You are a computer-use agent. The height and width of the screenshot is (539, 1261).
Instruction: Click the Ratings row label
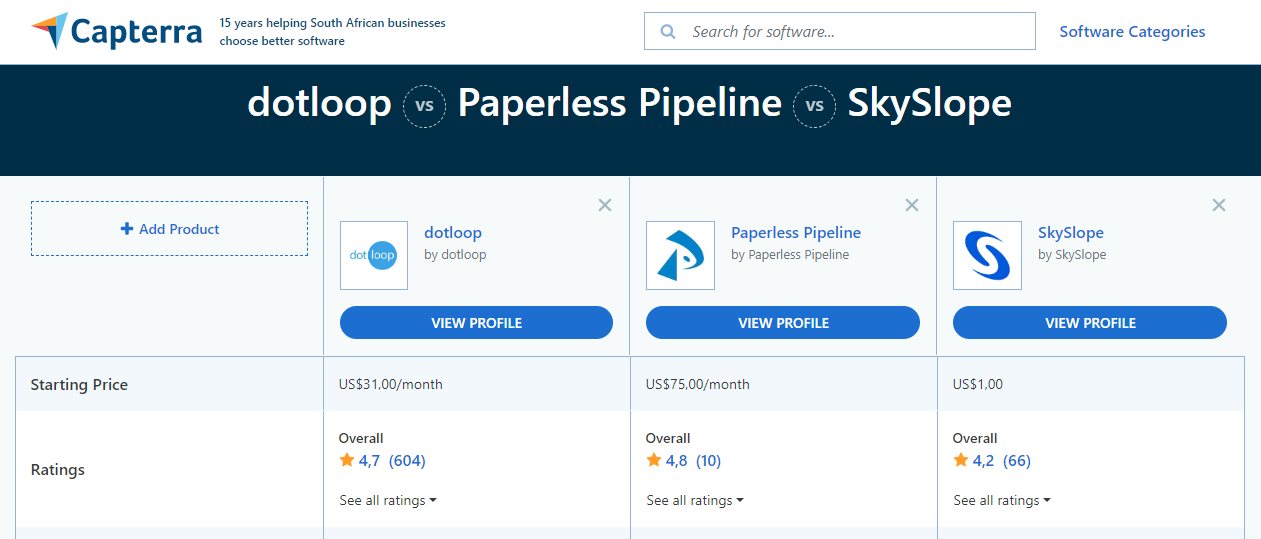coord(58,470)
